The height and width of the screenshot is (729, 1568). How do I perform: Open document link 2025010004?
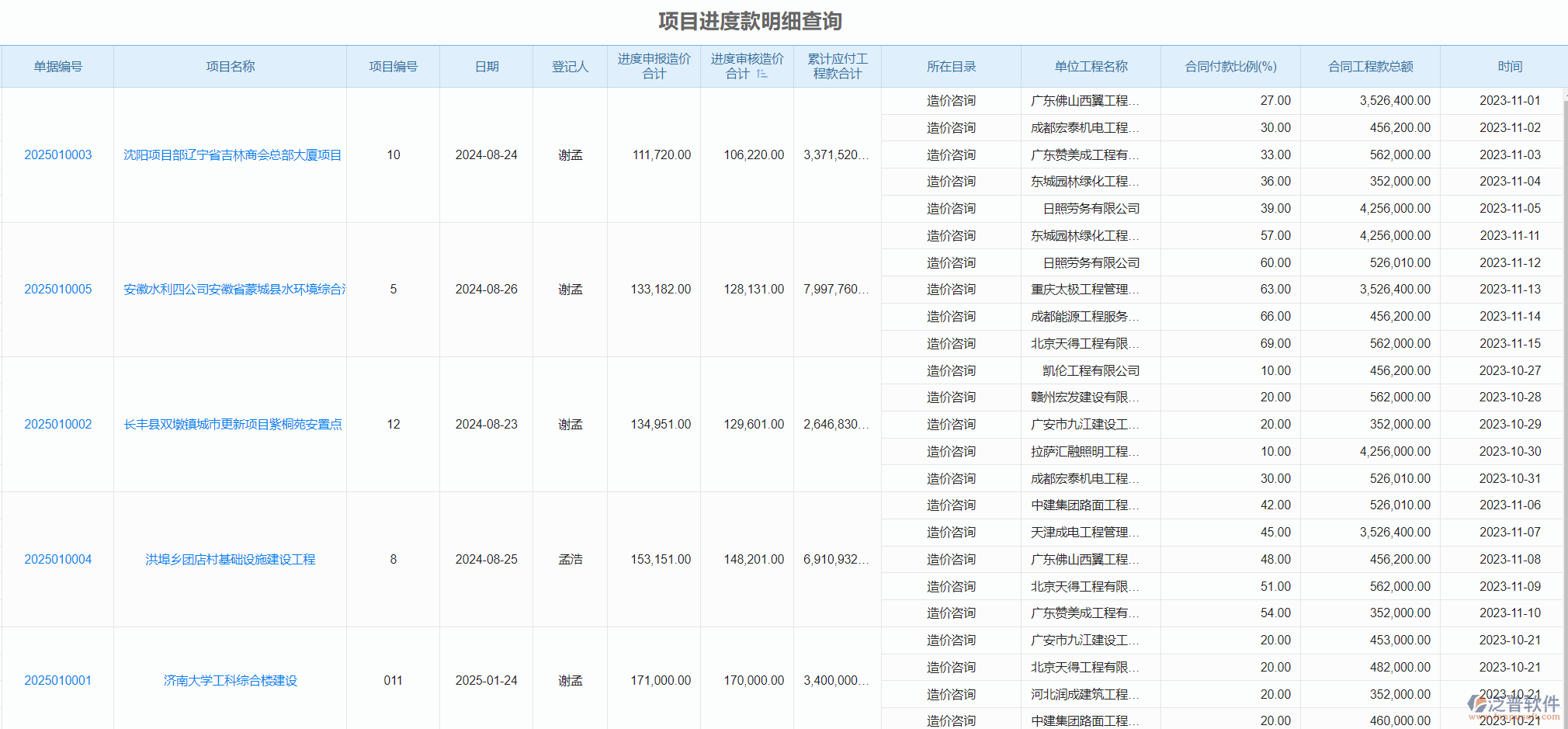coord(58,560)
